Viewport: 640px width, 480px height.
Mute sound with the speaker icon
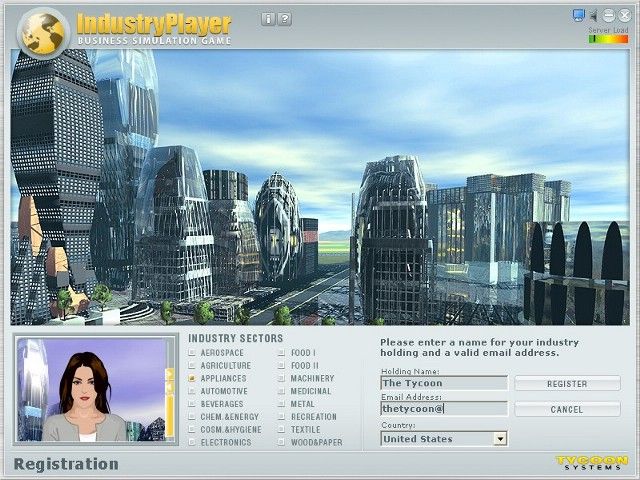point(593,15)
